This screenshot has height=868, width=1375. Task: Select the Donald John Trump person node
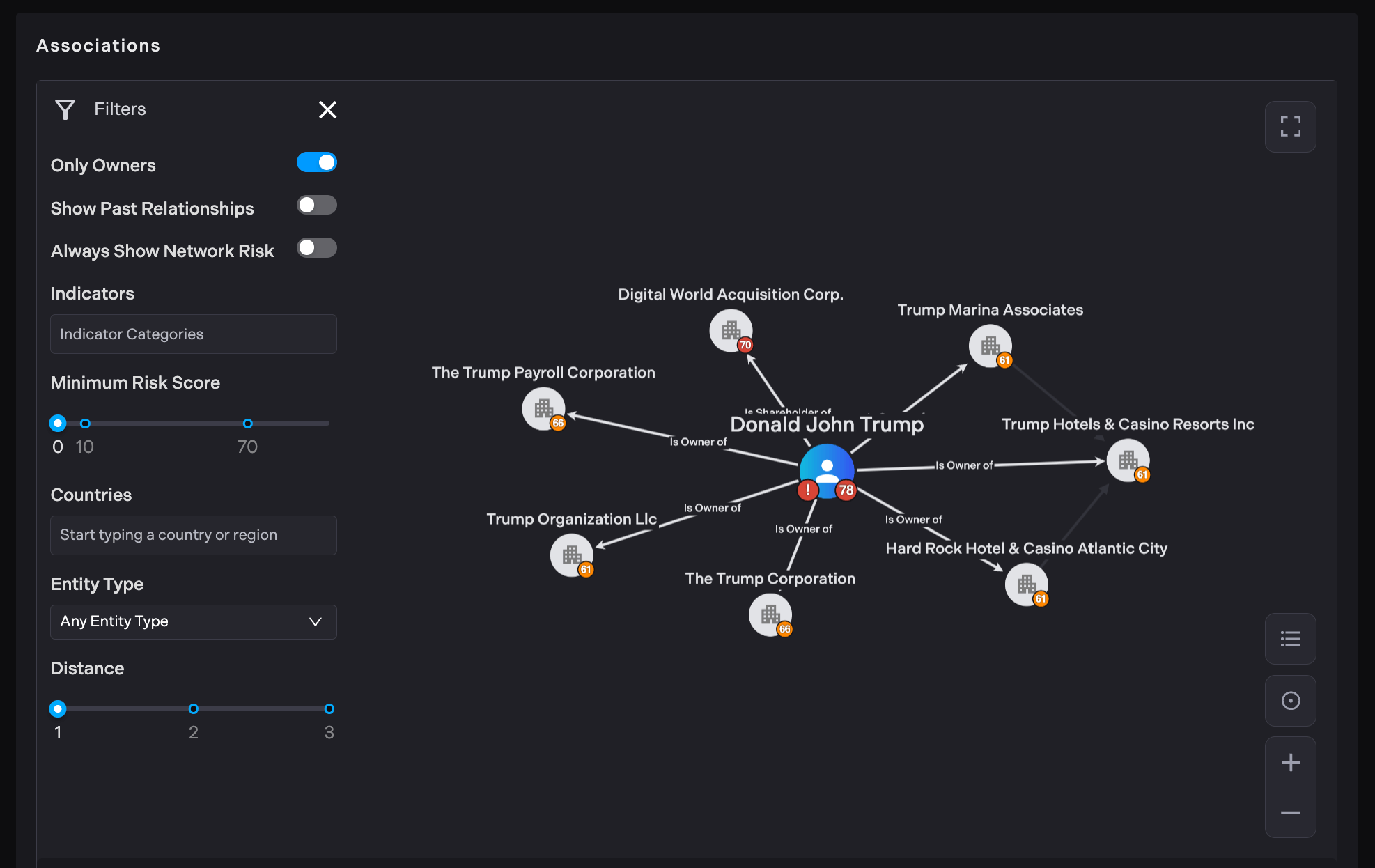click(827, 468)
